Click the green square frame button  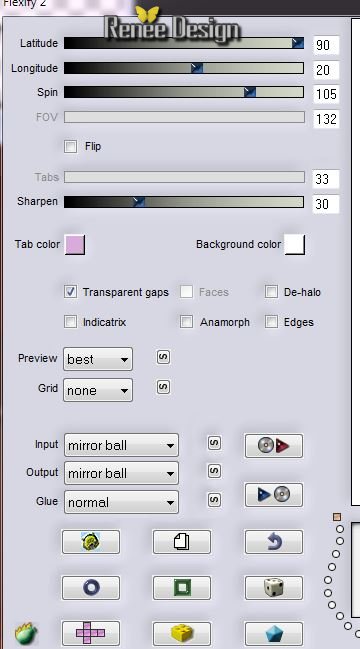pos(182,587)
